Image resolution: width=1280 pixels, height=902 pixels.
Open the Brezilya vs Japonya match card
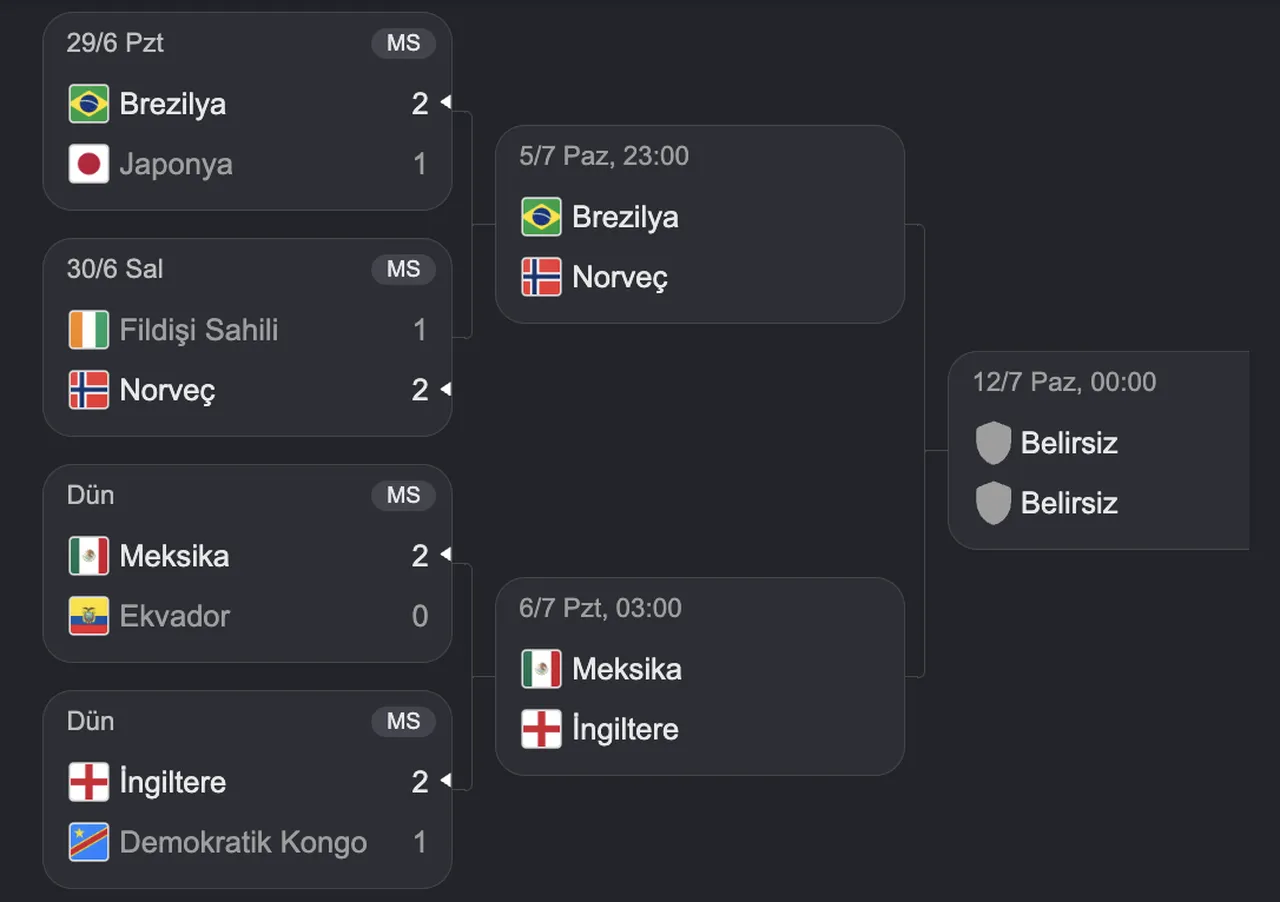tap(247, 111)
